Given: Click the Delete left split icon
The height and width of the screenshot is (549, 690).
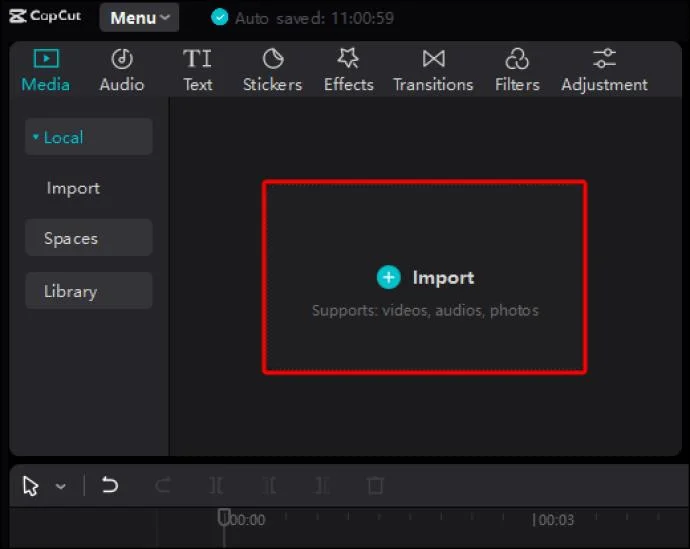Looking at the screenshot, I should pos(269,486).
